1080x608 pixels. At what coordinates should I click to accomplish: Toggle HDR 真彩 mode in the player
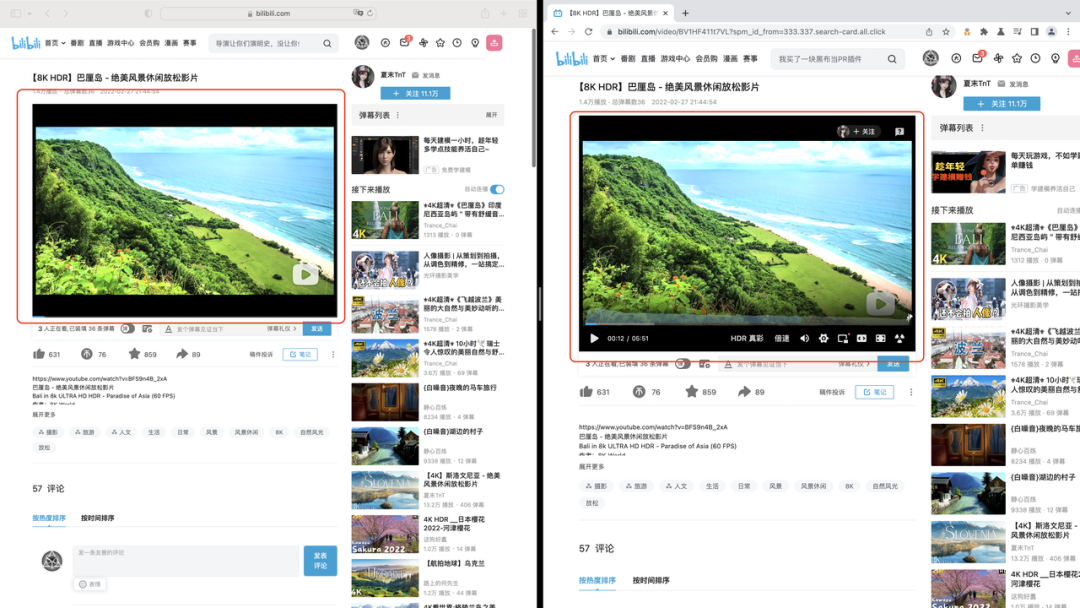coord(748,339)
